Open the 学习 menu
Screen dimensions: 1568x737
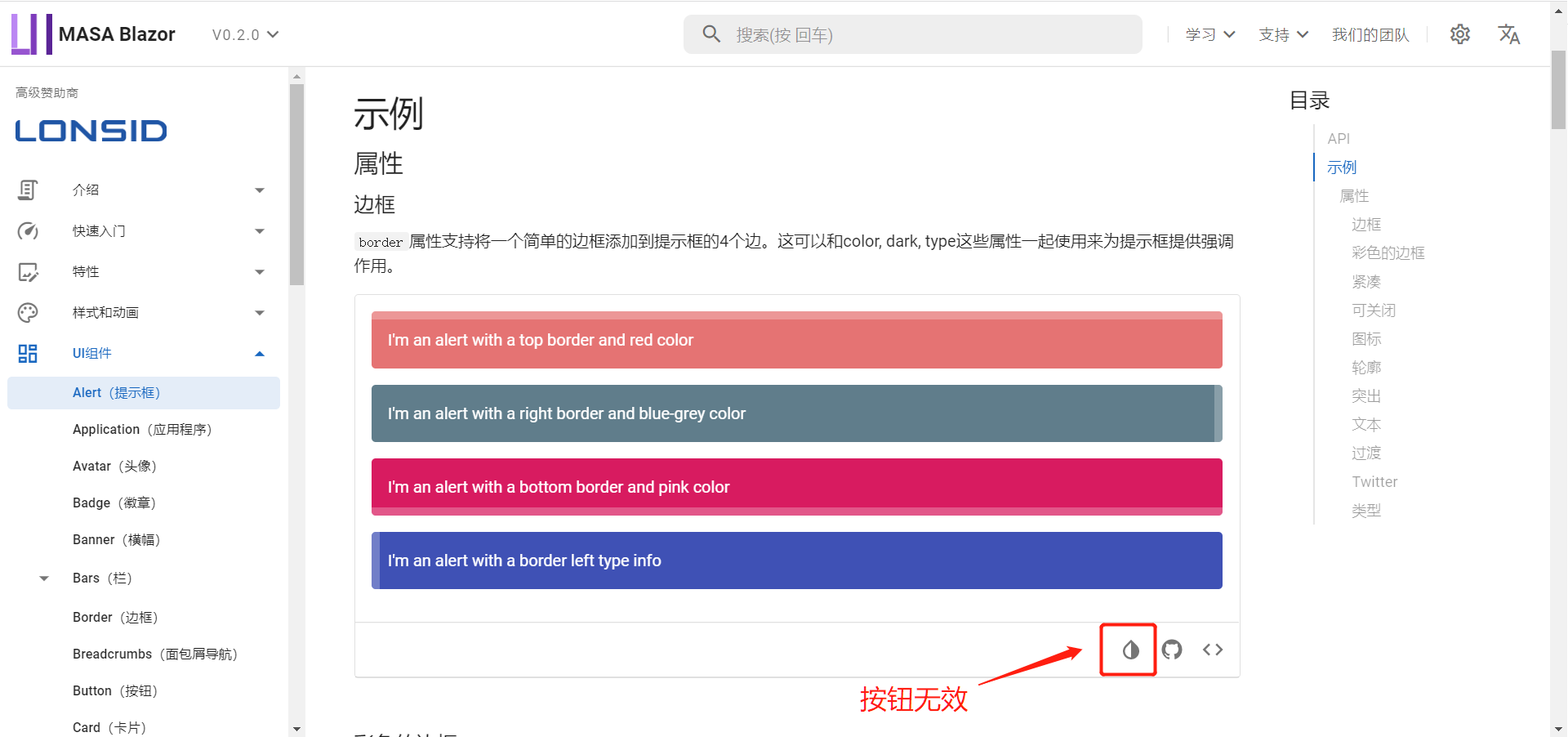(x=1209, y=34)
